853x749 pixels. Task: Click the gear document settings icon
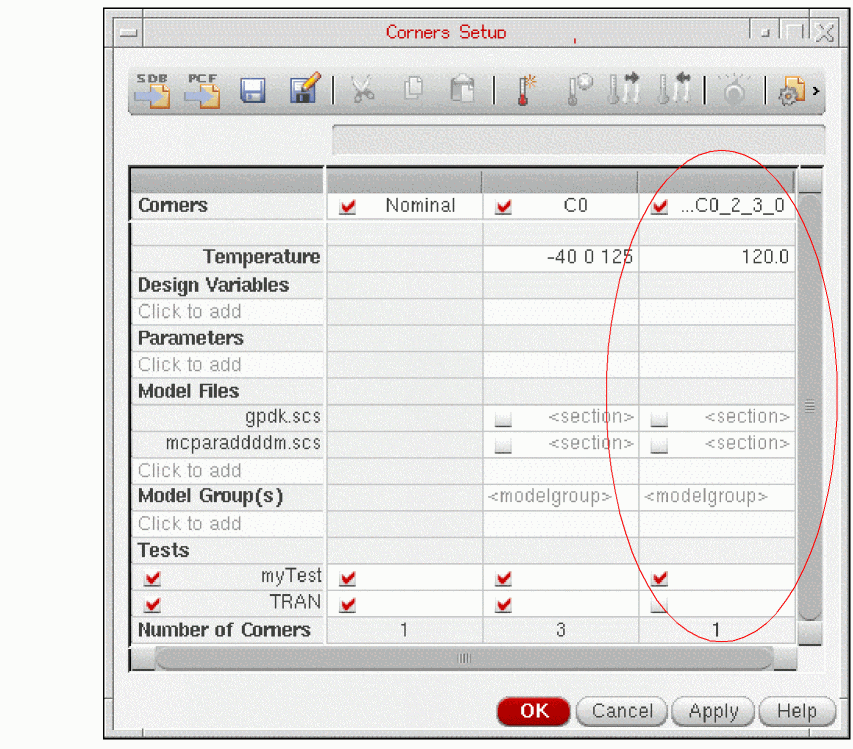point(792,91)
